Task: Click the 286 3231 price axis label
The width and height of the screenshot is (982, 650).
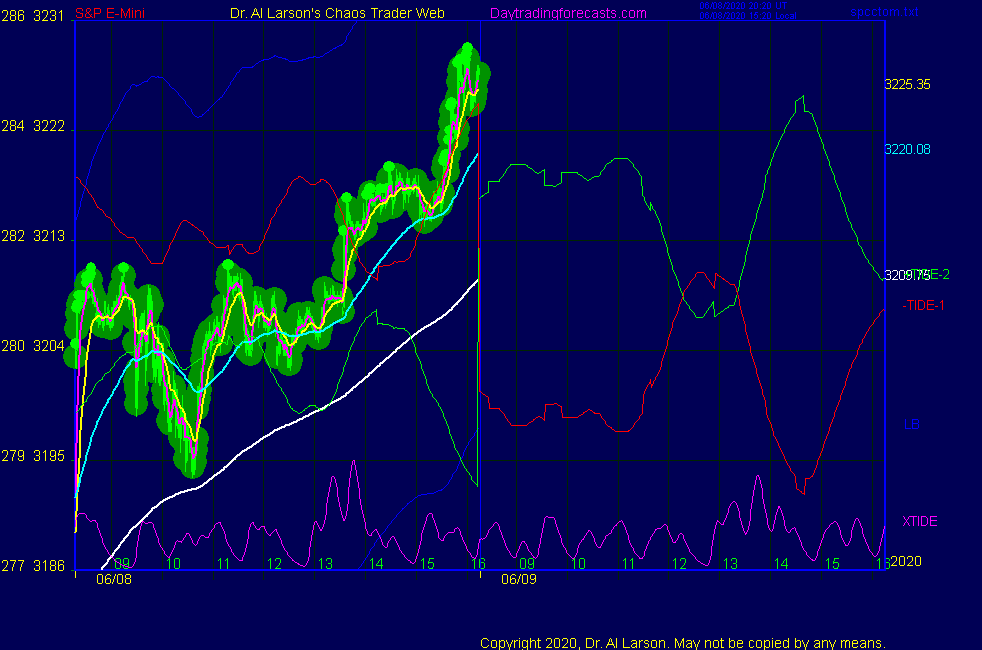Action: point(33,16)
